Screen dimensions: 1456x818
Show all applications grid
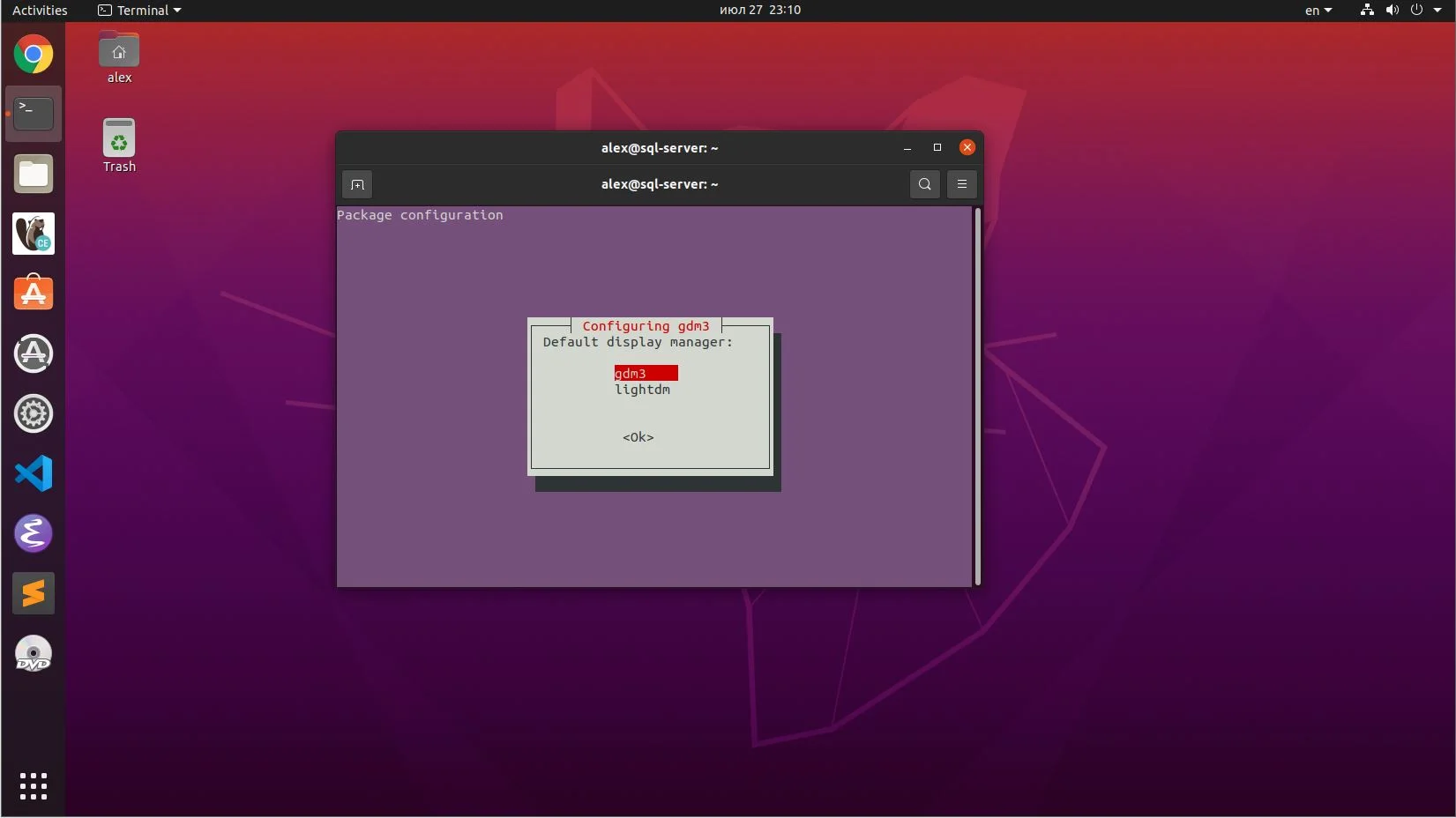tap(34, 785)
